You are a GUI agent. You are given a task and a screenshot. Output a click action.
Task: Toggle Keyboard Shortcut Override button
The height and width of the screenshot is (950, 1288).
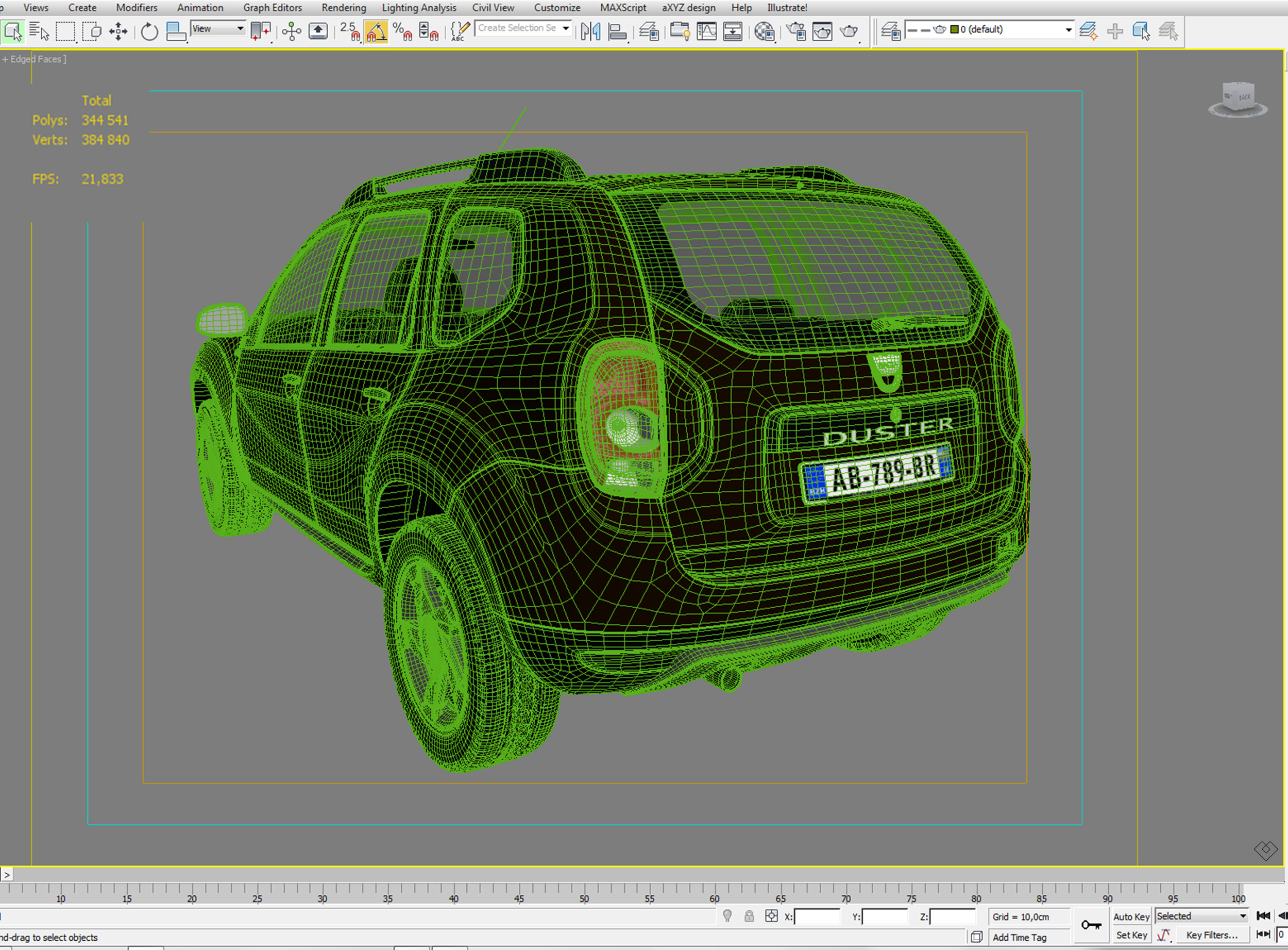click(318, 31)
